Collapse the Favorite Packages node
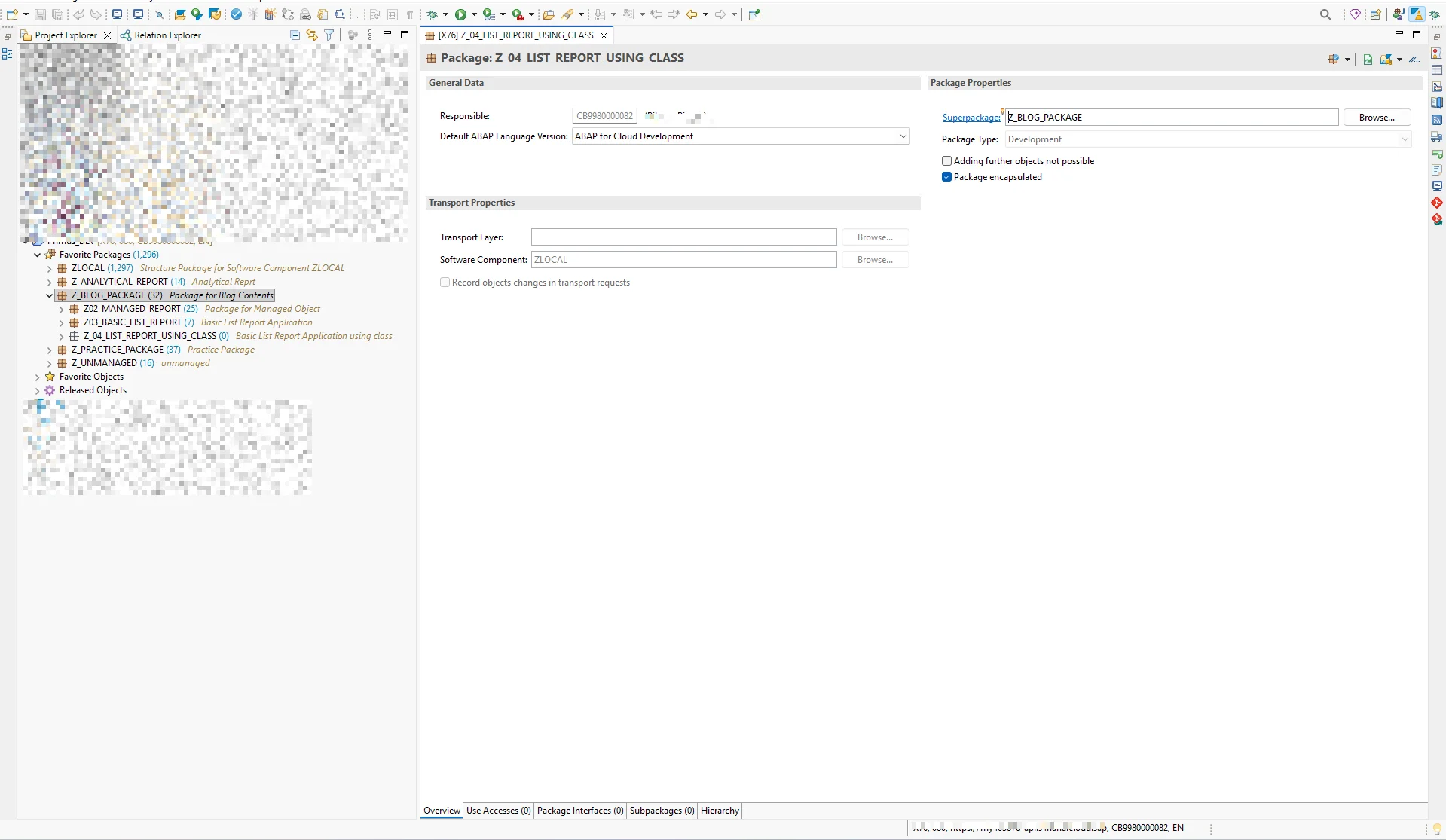The image size is (1446, 840). tap(38, 255)
